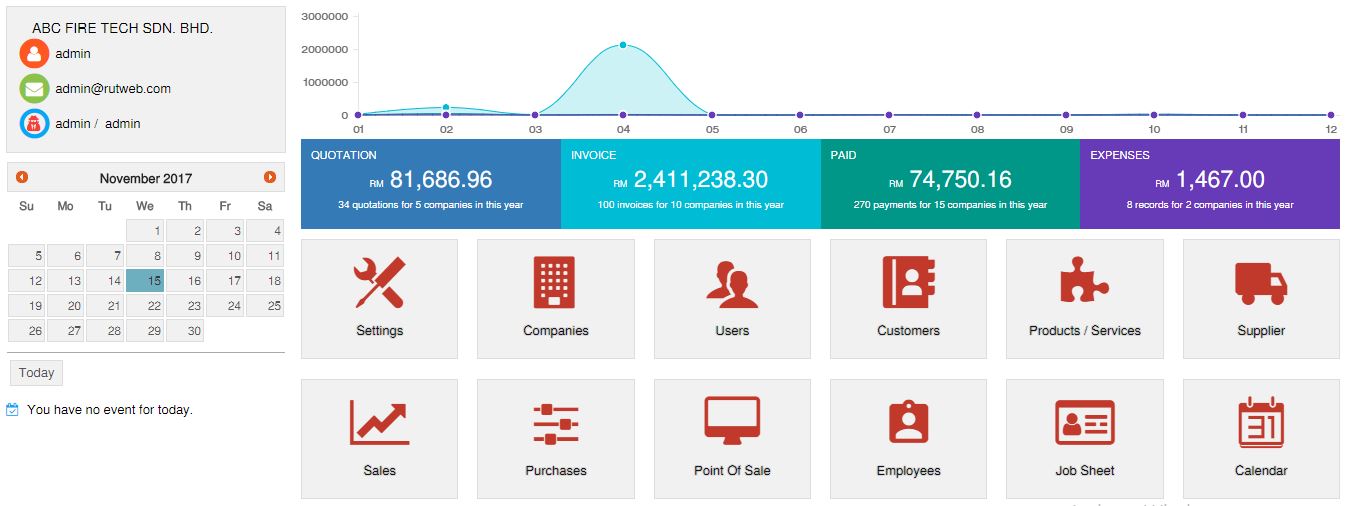1353x506 pixels.
Task: Open the Supplier truck icon
Action: point(1260,283)
